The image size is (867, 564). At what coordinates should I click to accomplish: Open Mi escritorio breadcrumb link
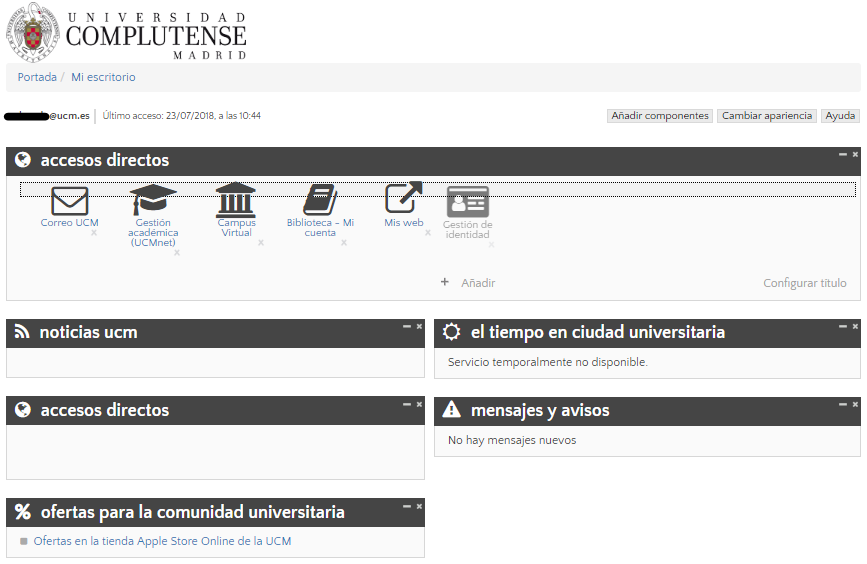(103, 77)
